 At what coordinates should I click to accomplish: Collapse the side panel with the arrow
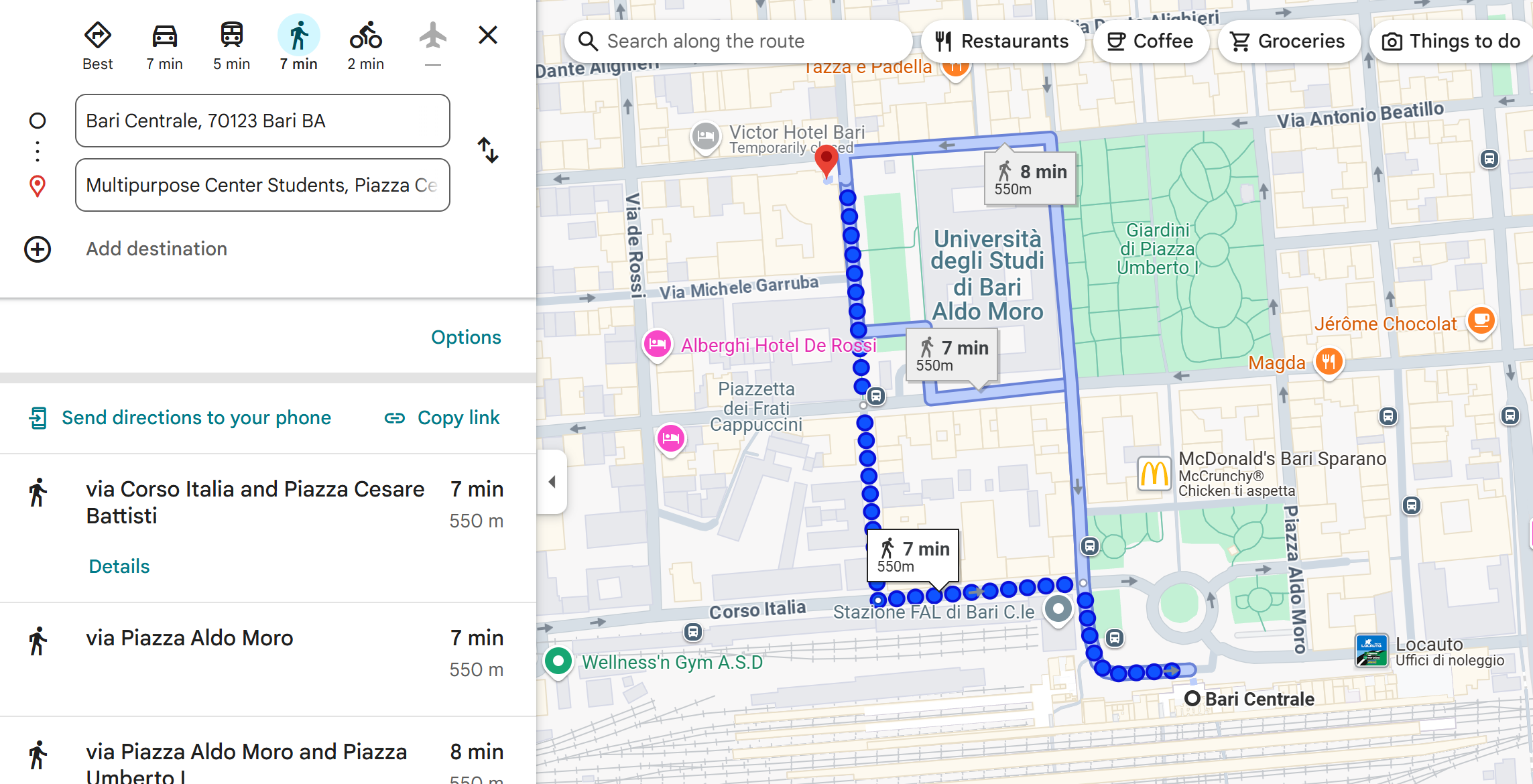coord(552,482)
